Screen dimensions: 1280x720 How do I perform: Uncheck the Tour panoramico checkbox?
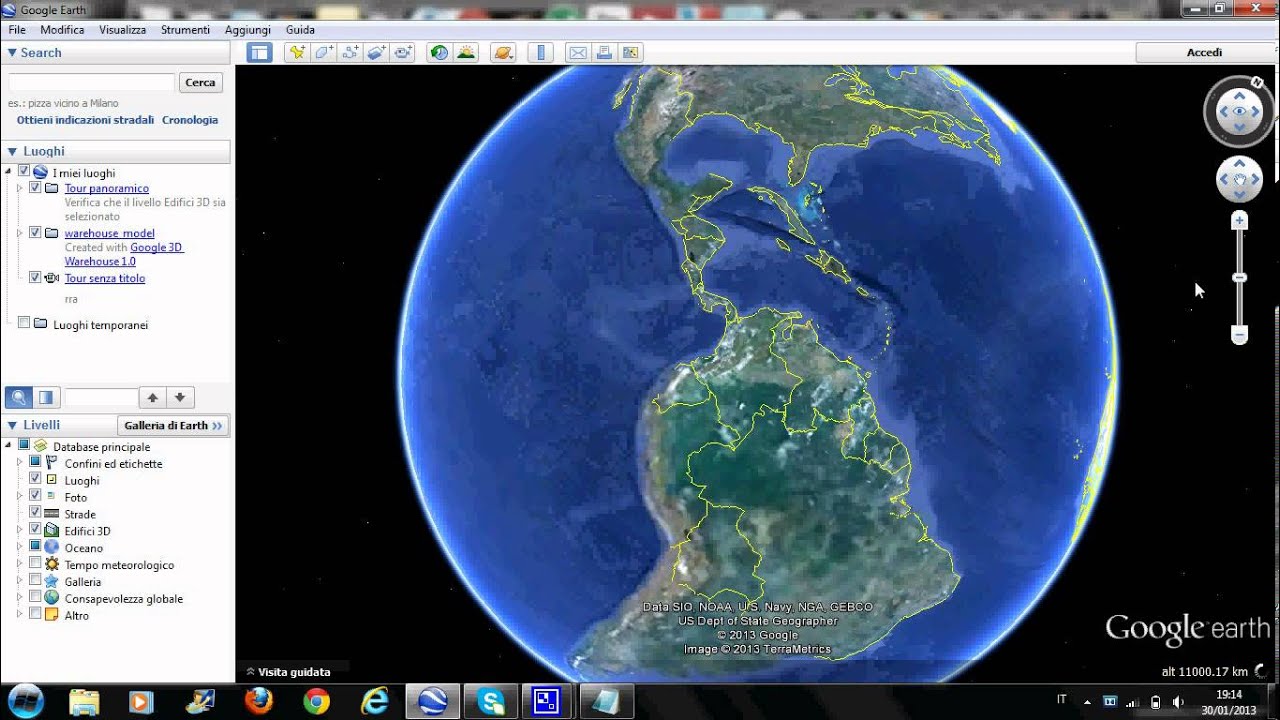35,188
